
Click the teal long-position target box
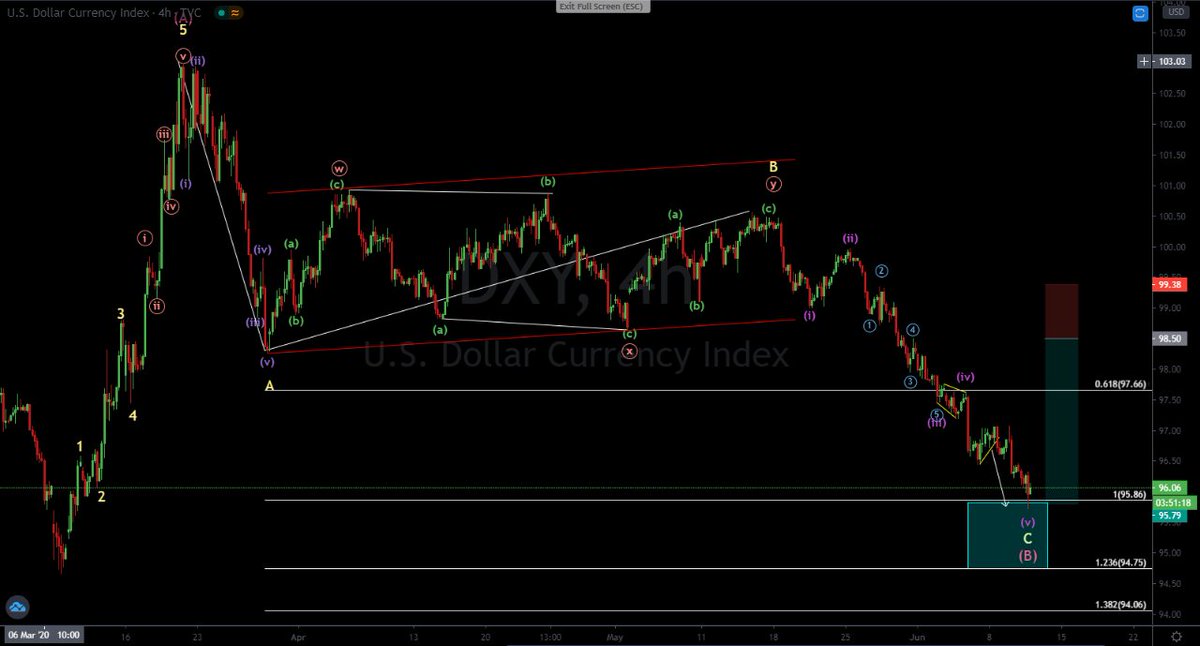pos(1061,419)
